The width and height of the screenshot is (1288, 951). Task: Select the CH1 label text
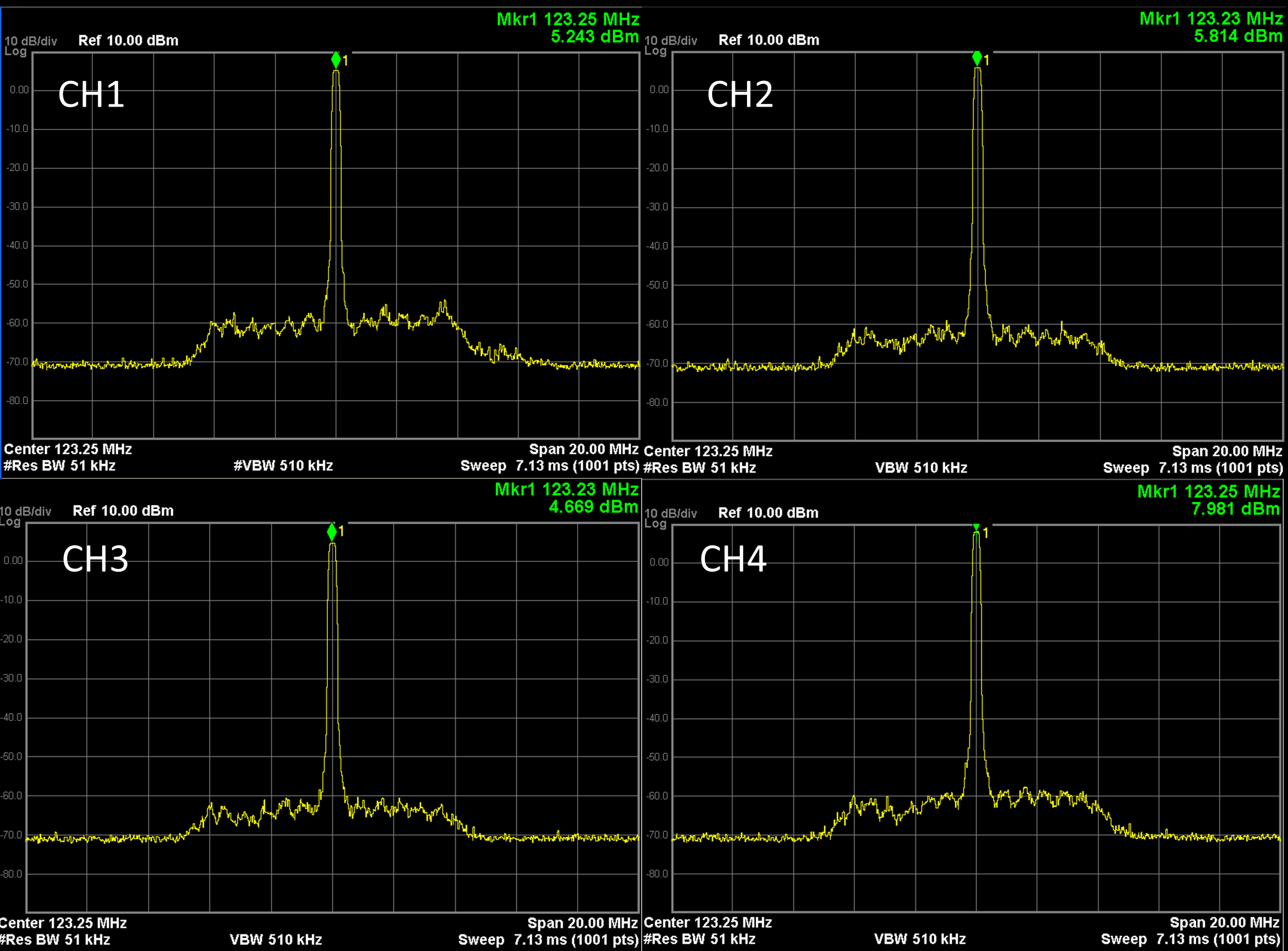pos(91,95)
